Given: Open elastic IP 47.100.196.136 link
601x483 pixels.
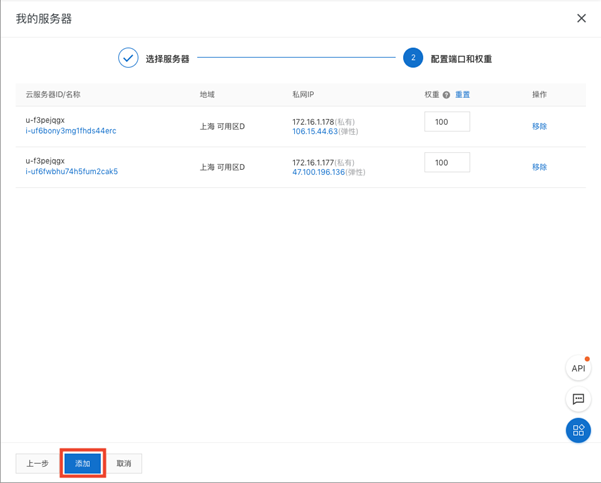Looking at the screenshot, I should pyautogui.click(x=319, y=172).
